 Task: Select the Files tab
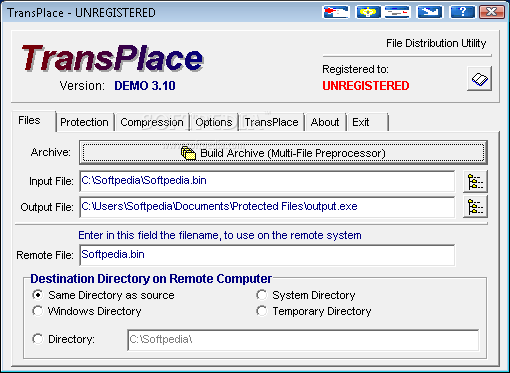(x=34, y=121)
